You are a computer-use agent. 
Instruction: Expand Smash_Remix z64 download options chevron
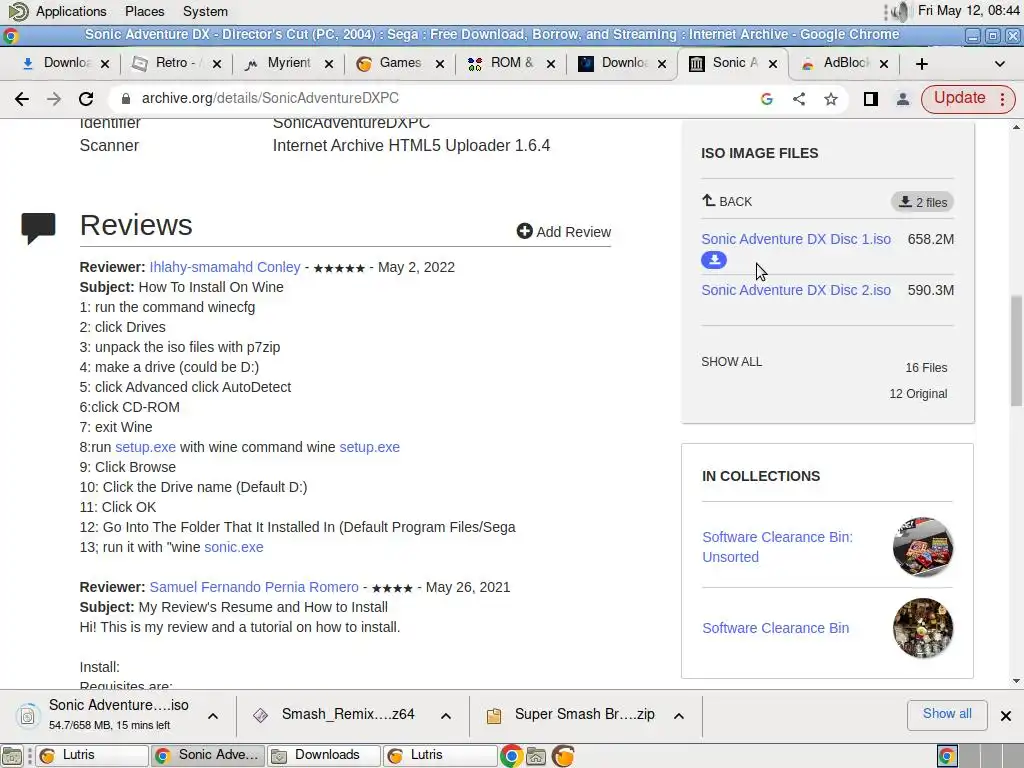click(x=446, y=716)
